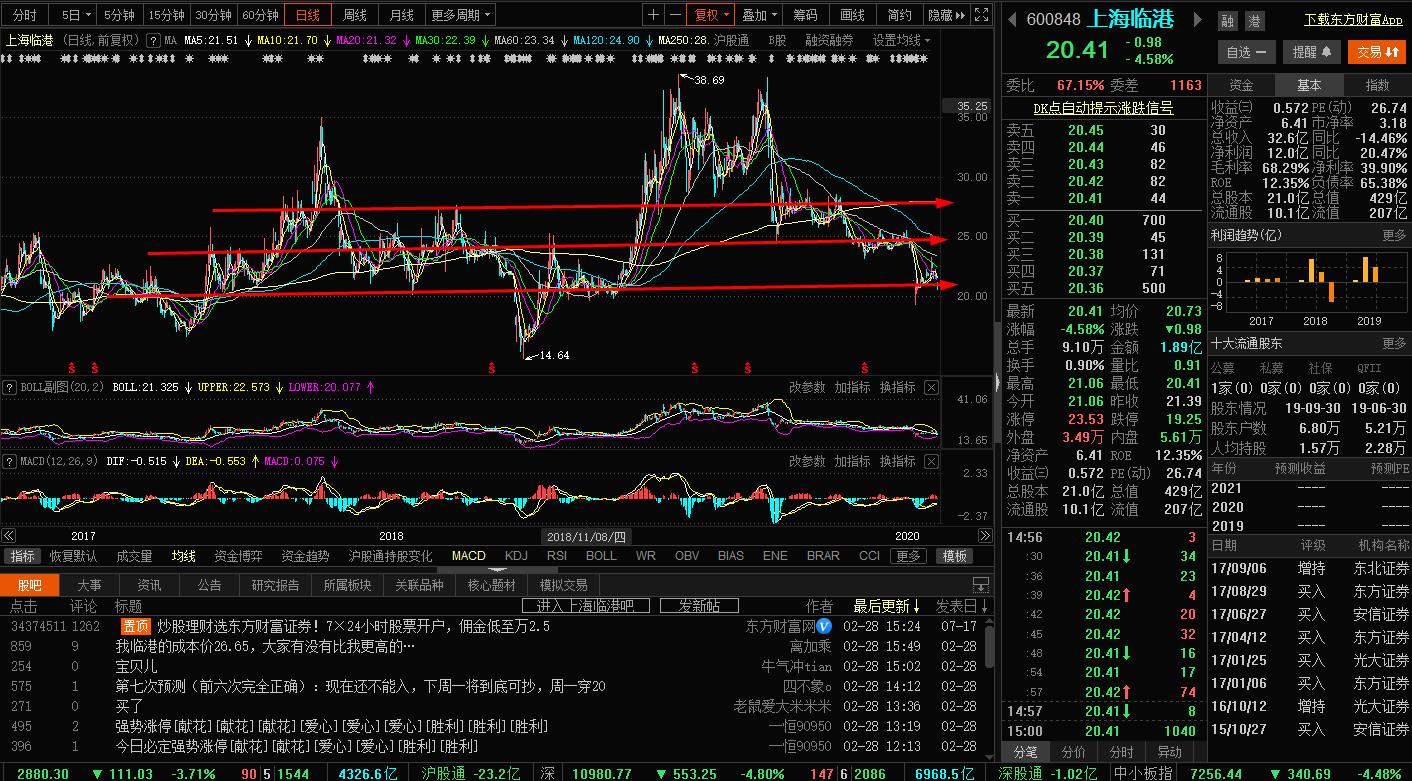Open the 复权 price adjustment dropdown

click(711, 15)
